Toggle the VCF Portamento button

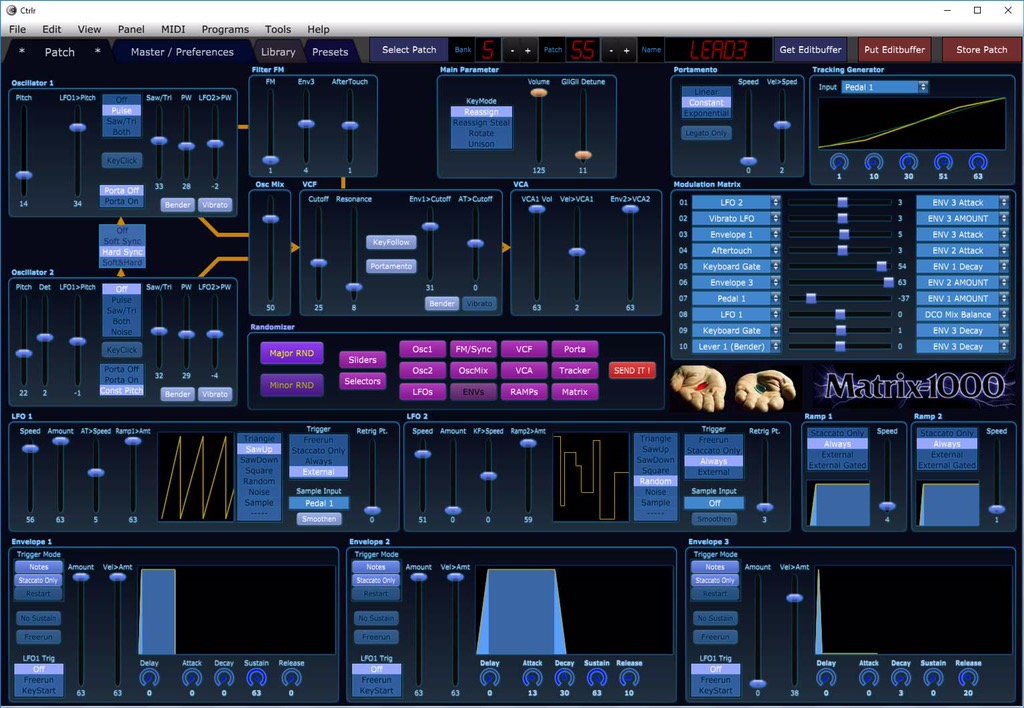coord(391,266)
